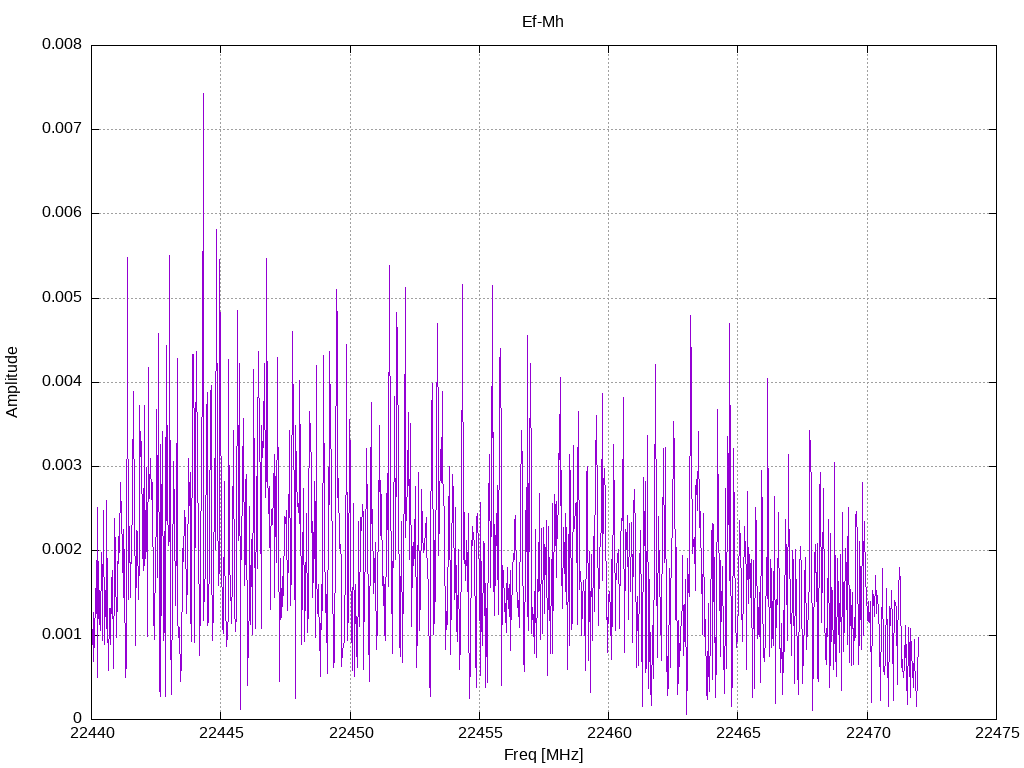Click the 22460 x-axis tick label
1024x768 pixels.
point(608,734)
